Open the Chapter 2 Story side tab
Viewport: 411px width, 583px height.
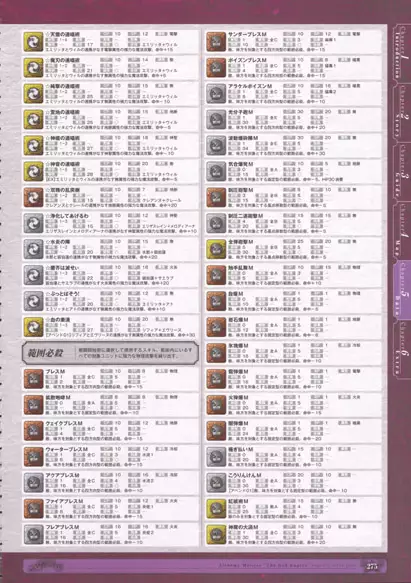tap(402, 112)
